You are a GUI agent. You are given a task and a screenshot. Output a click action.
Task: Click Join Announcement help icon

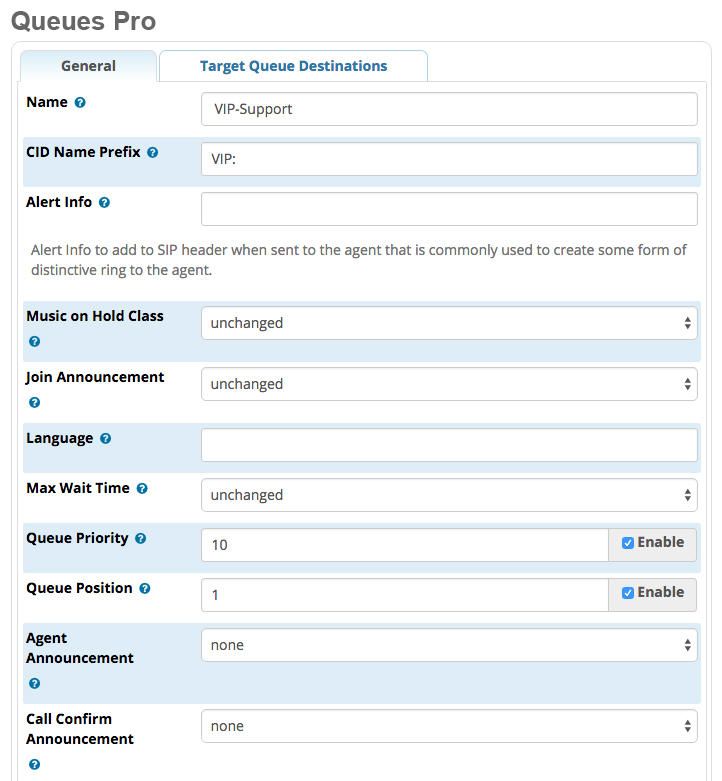[34, 402]
